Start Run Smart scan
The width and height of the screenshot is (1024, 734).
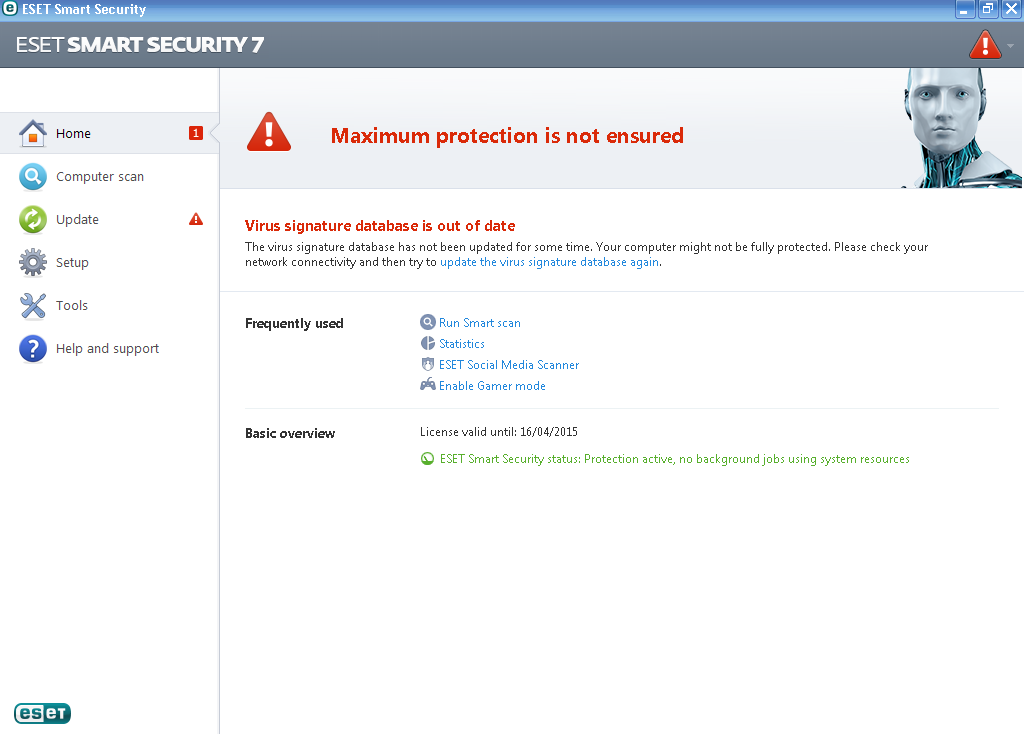(479, 323)
